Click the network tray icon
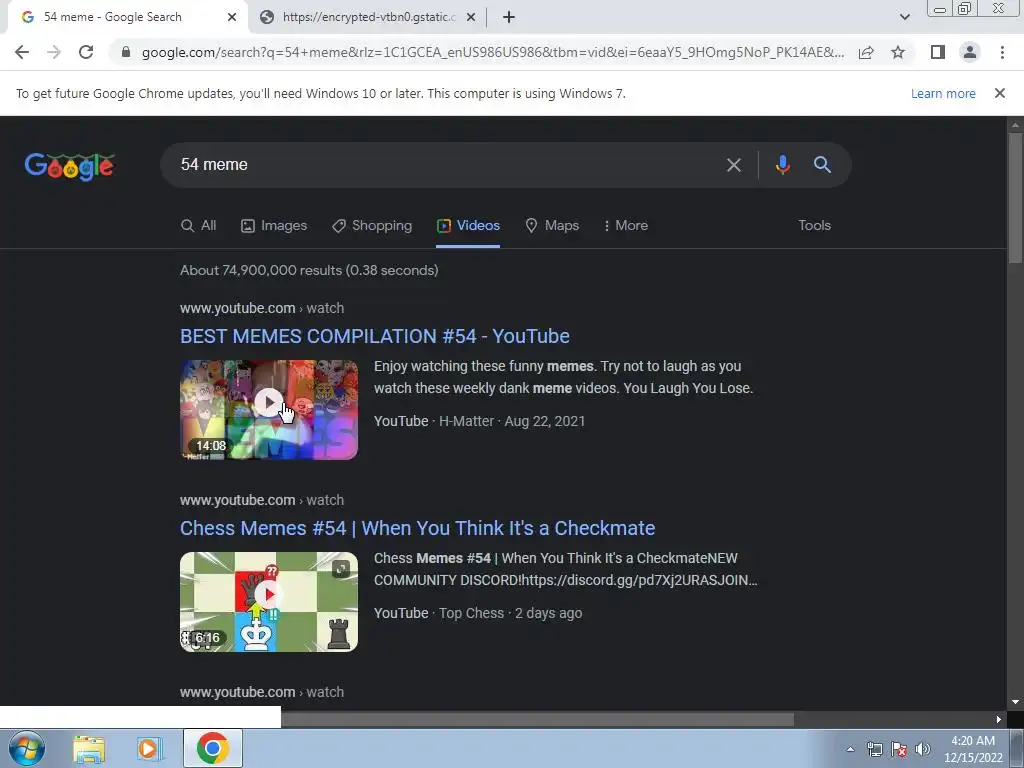The height and width of the screenshot is (768, 1024). pyautogui.click(x=874, y=749)
